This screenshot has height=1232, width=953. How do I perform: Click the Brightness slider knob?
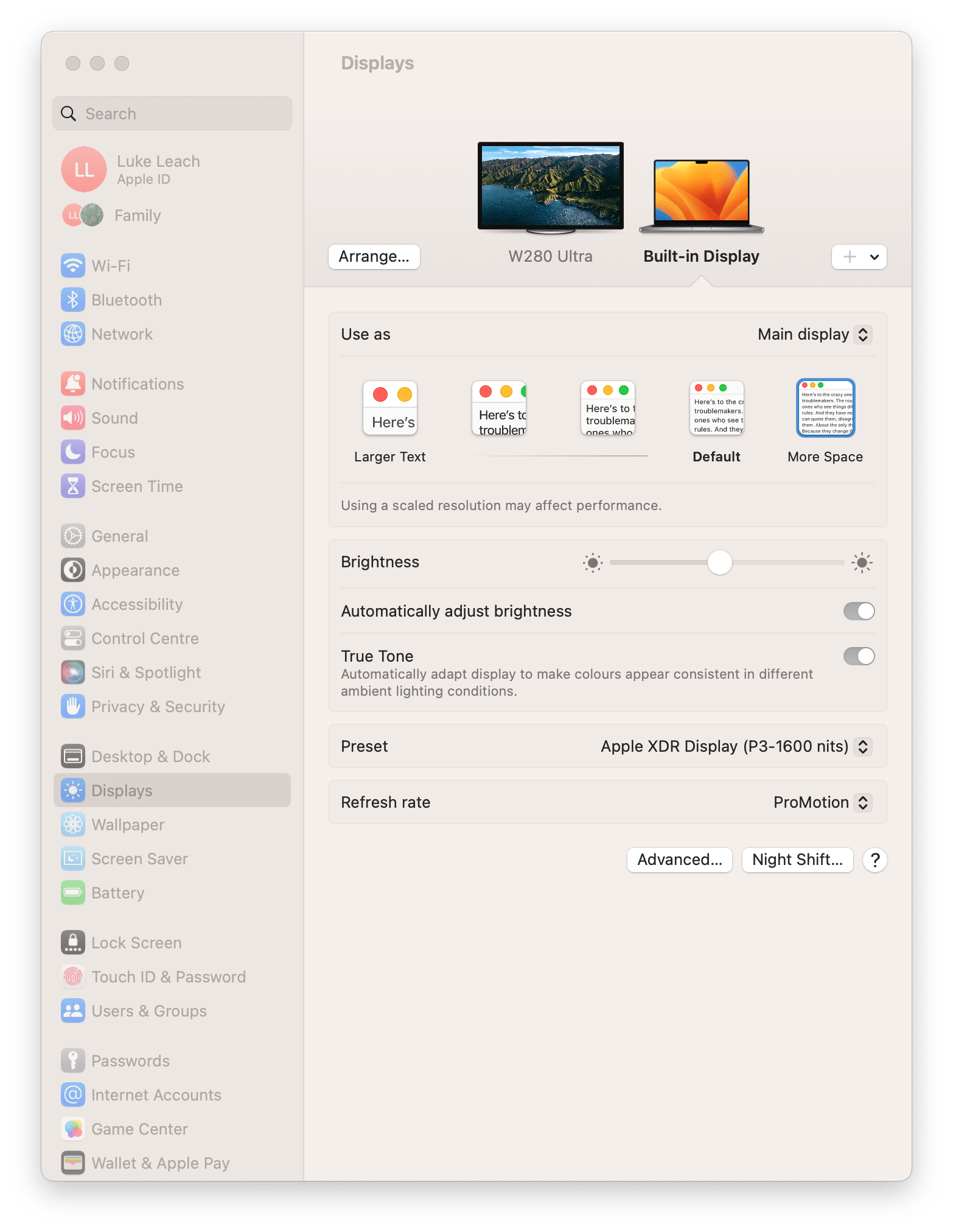point(719,562)
